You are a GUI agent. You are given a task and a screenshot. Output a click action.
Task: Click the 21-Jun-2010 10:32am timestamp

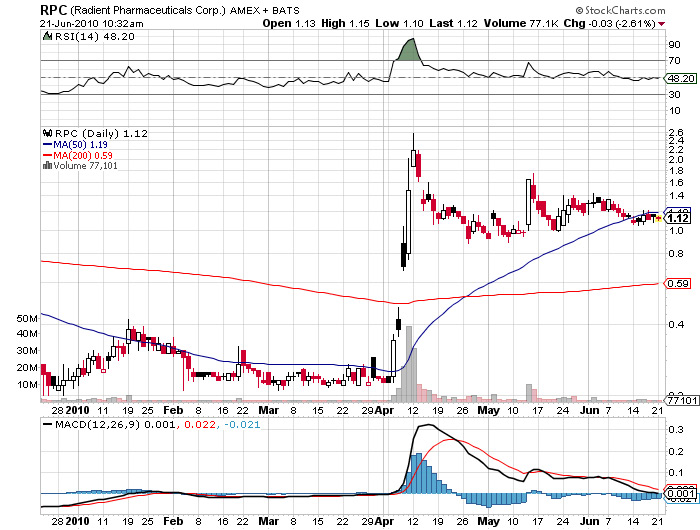[92, 24]
